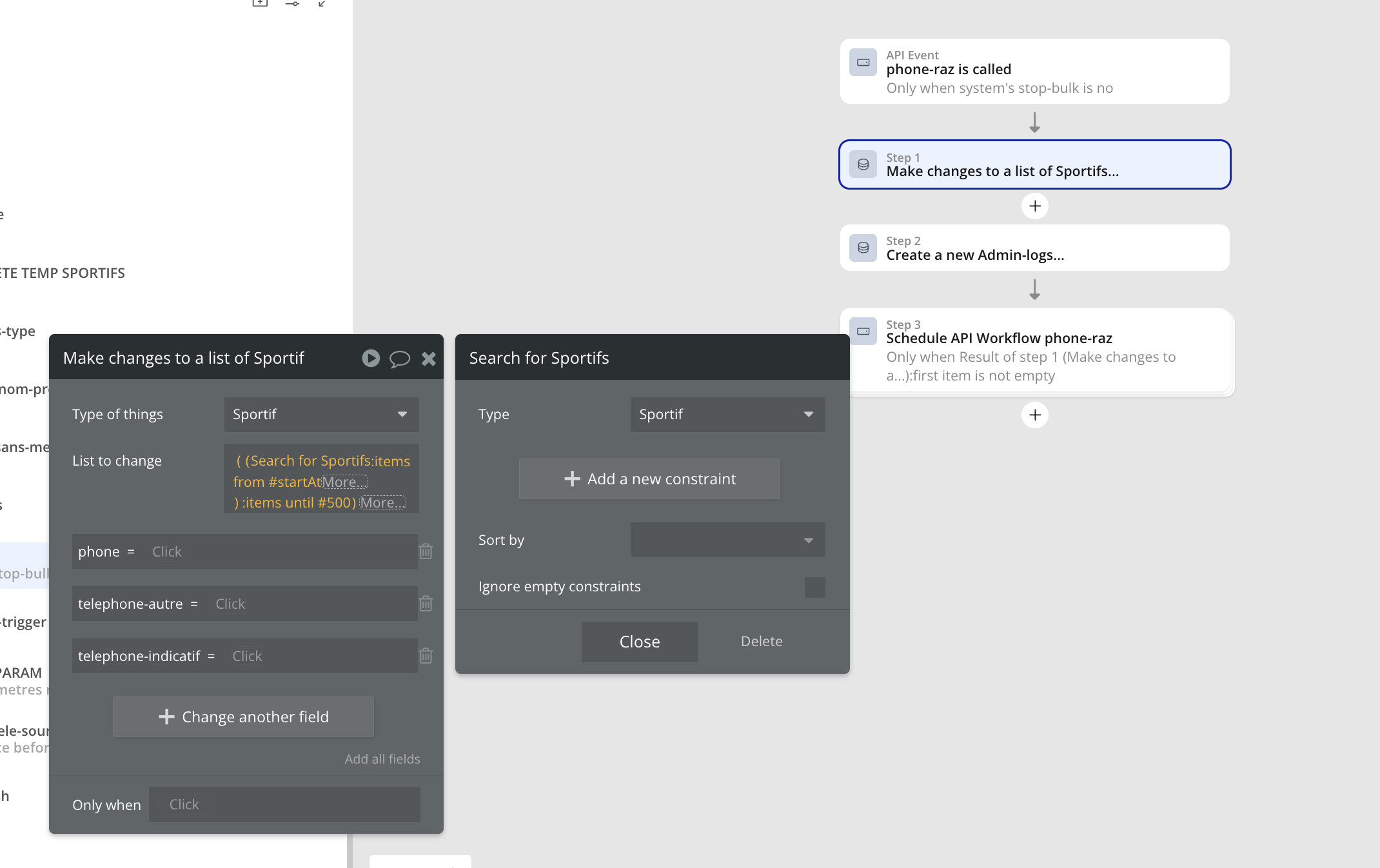This screenshot has height=868, width=1380.
Task: Click the trash icon beside the telephone-indicatif field
Action: pyautogui.click(x=426, y=656)
